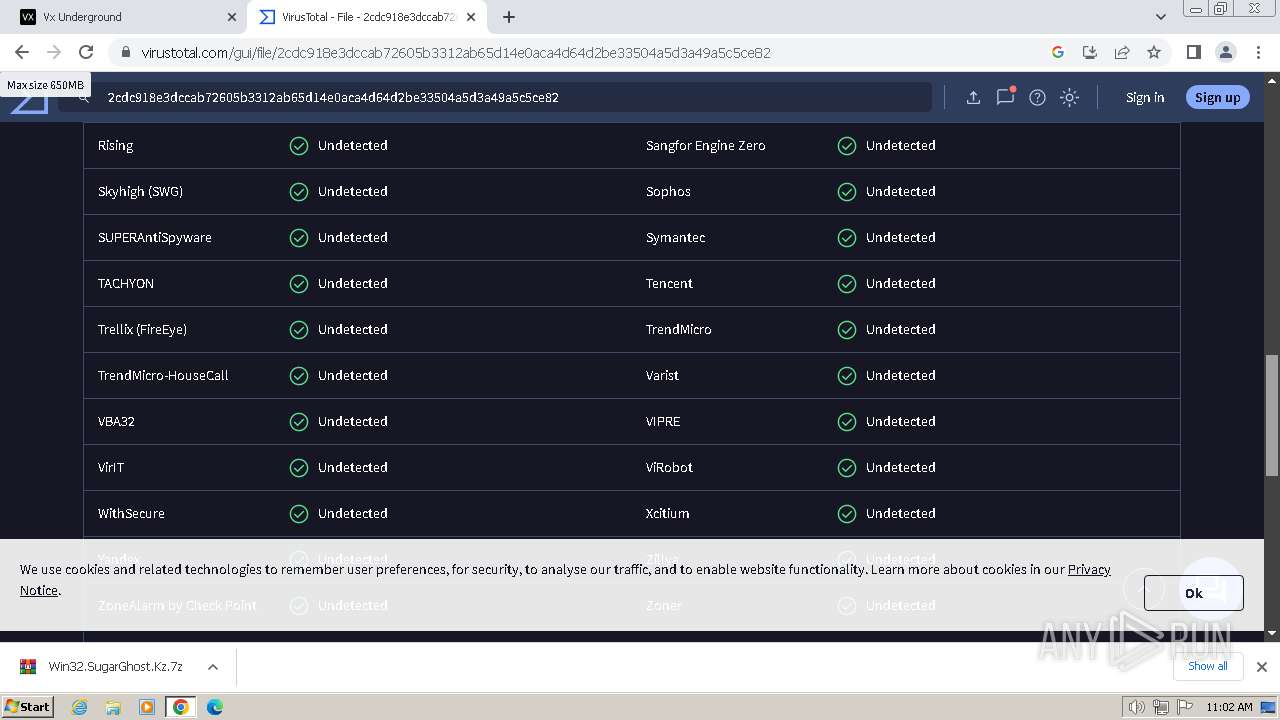Click the TrendMicro-HouseCall engine name
Image resolution: width=1280 pixels, height=720 pixels.
click(163, 375)
